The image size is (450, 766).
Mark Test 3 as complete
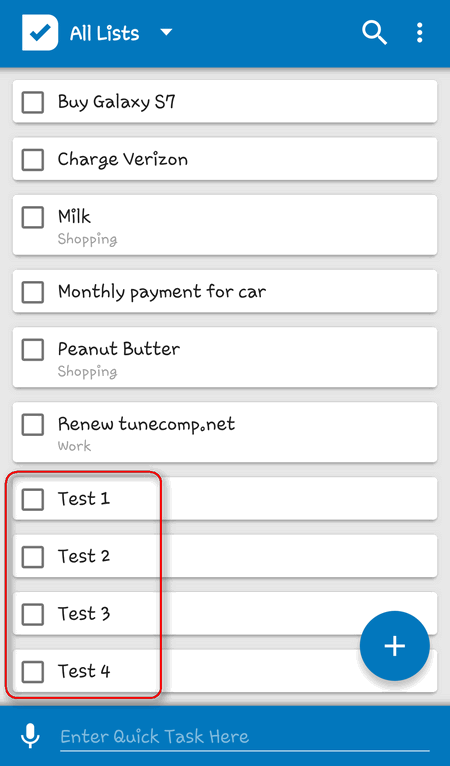click(x=33, y=614)
